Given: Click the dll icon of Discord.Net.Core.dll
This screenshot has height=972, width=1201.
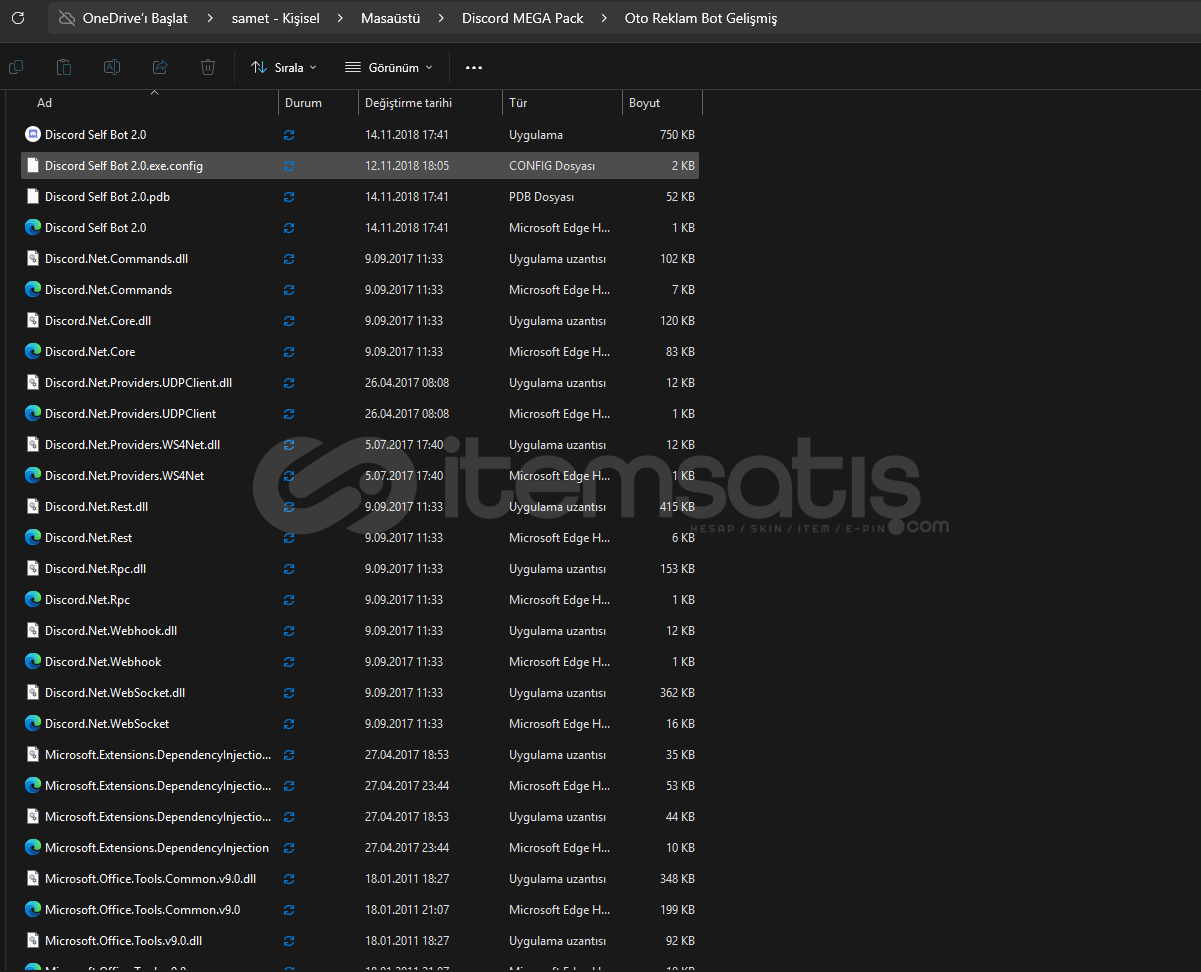Looking at the screenshot, I should coord(33,320).
